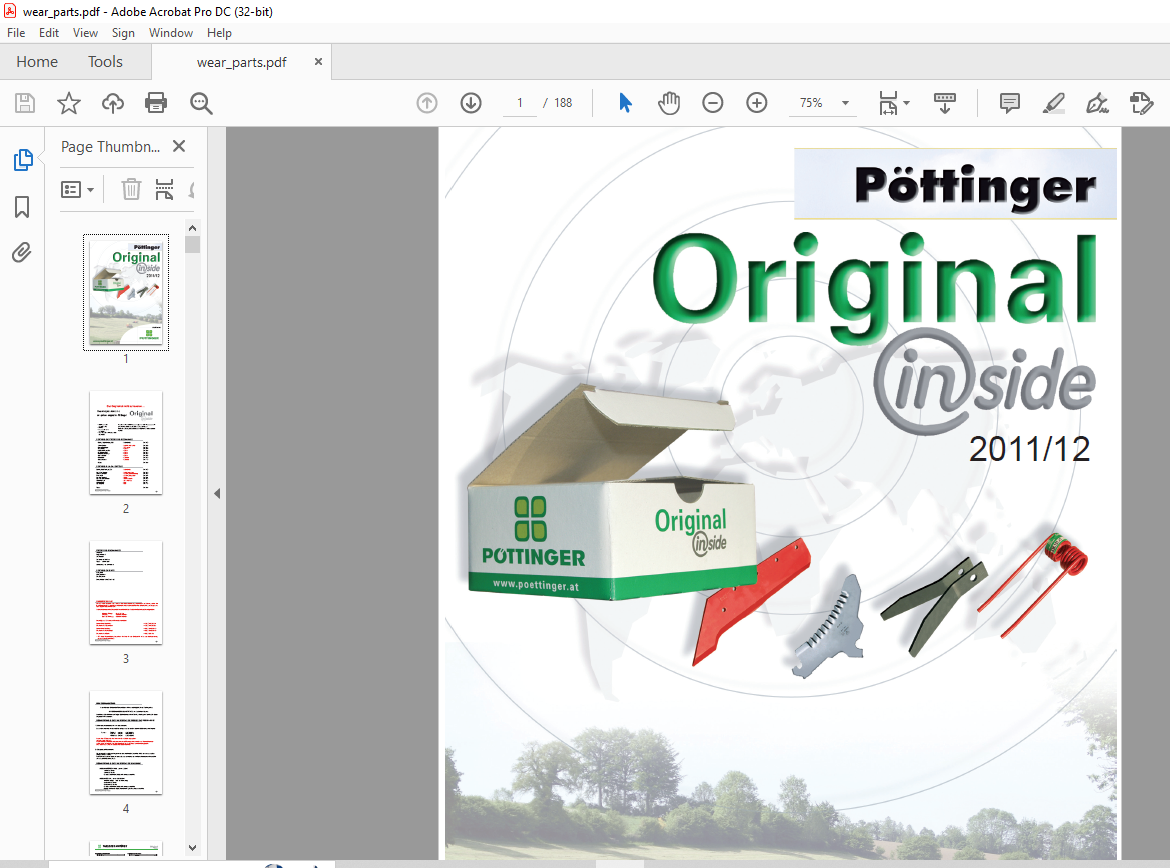Image resolution: width=1170 pixels, height=868 pixels.
Task: Switch to the Home tab
Action: tap(37, 62)
